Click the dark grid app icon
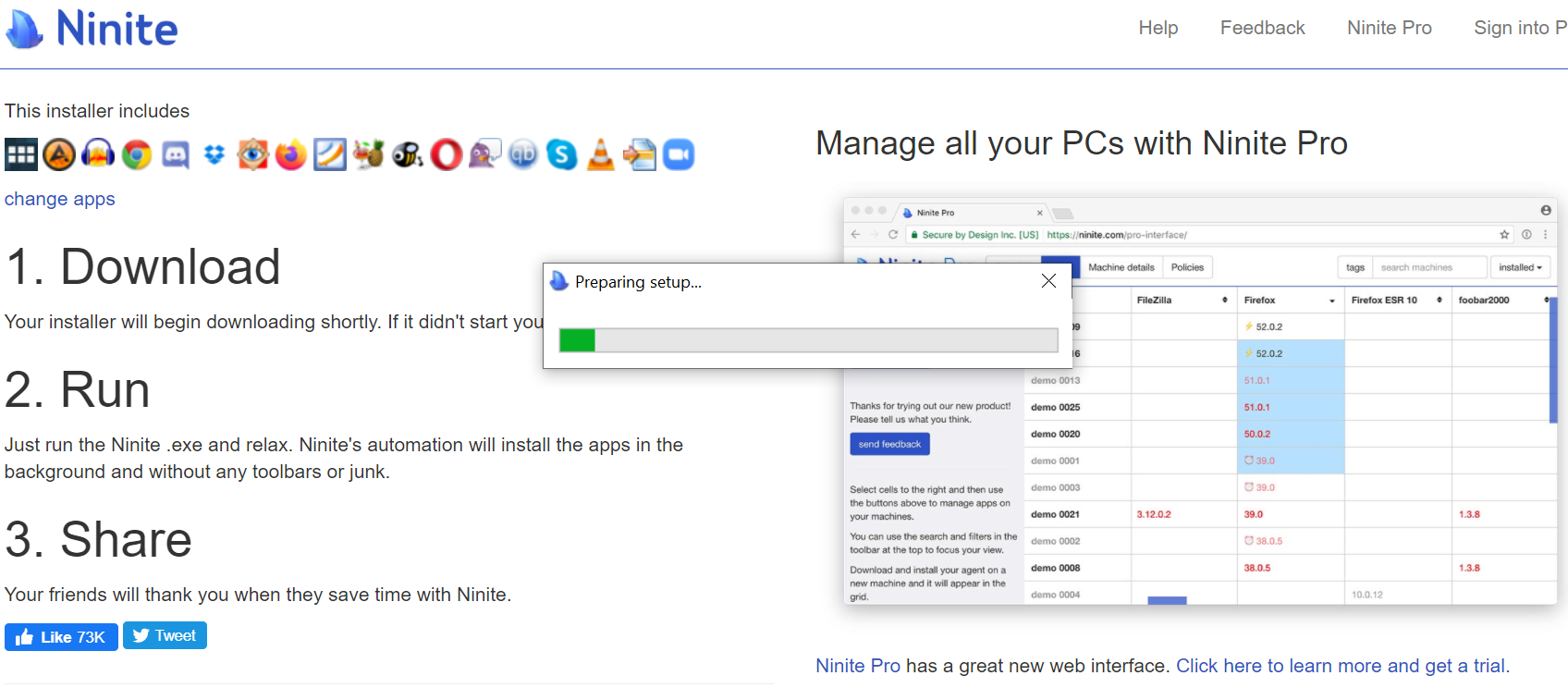This screenshot has width=1568, height=688. click(21, 154)
